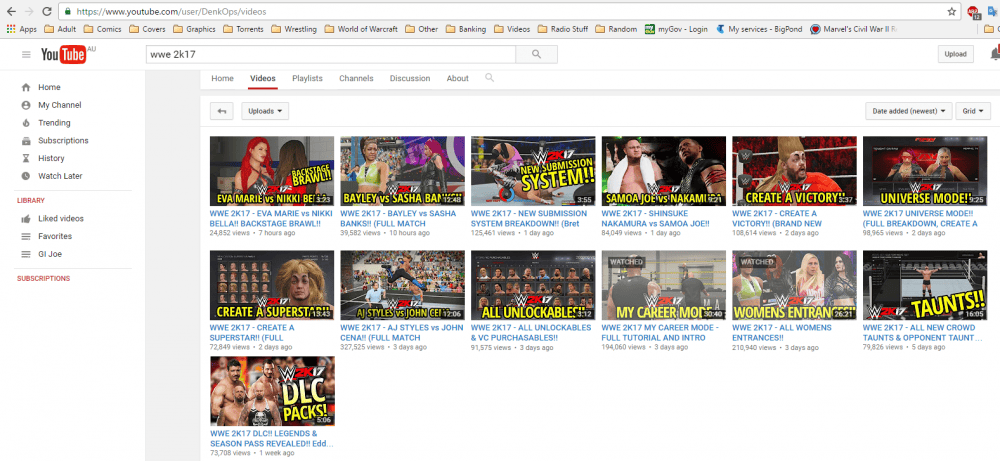Open WWE 2K17 Universe Mode title link

click(x=920, y=219)
